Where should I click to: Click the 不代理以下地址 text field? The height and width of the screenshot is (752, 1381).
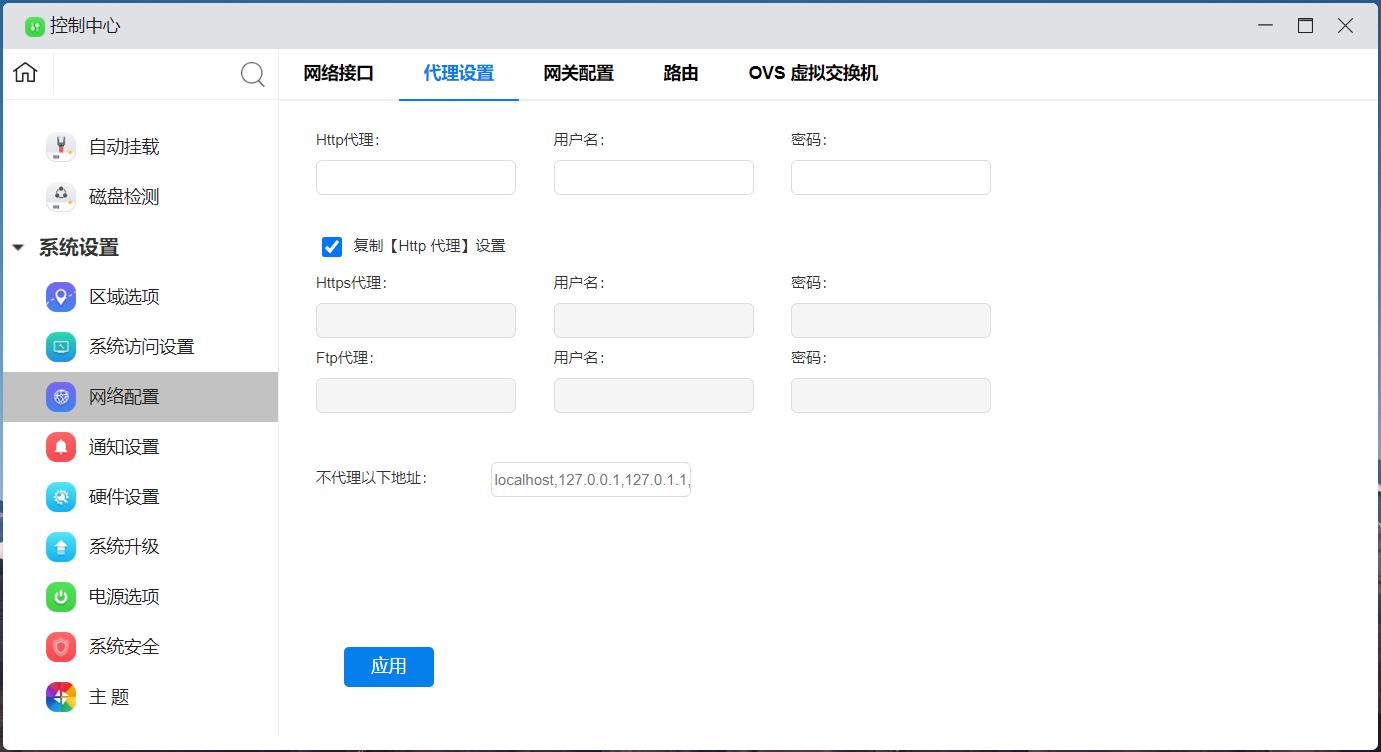click(590, 480)
